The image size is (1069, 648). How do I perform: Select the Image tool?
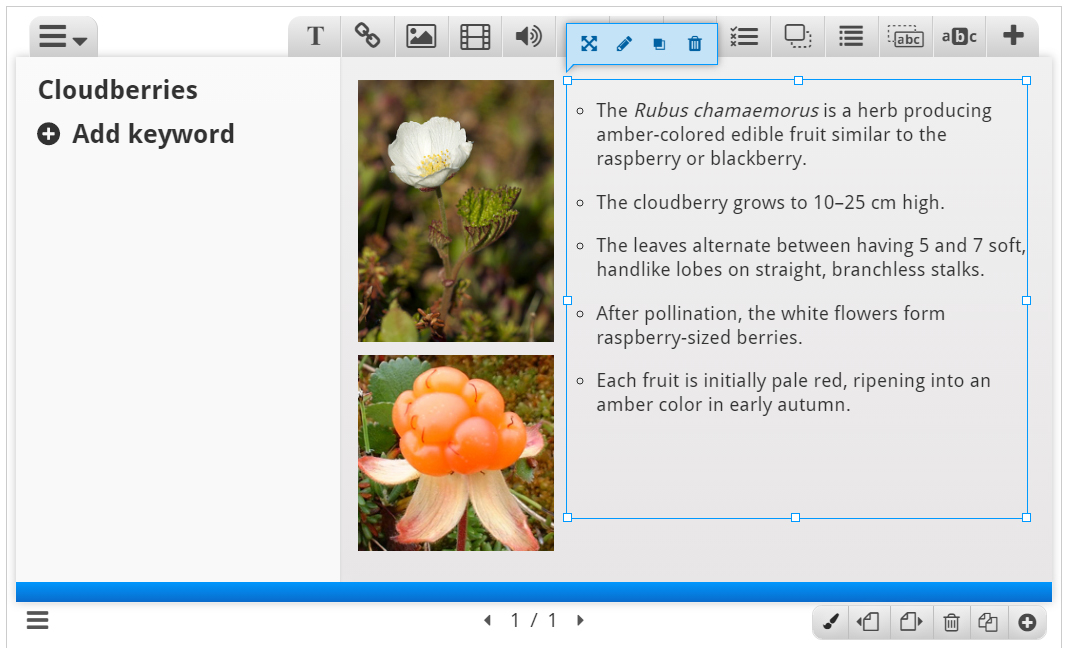coord(421,36)
